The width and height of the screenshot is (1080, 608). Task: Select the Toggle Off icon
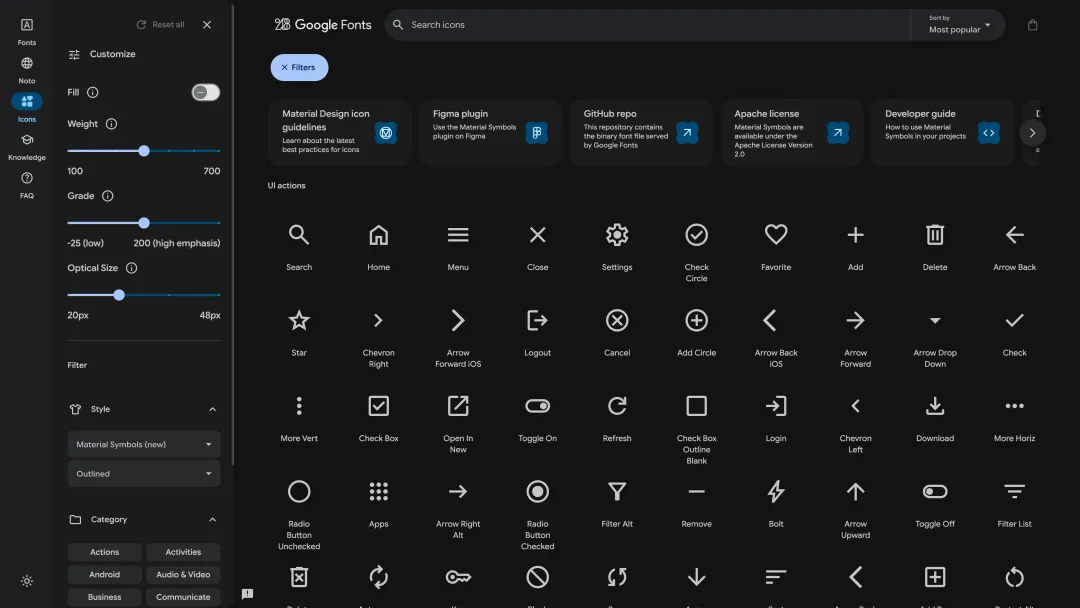point(935,492)
